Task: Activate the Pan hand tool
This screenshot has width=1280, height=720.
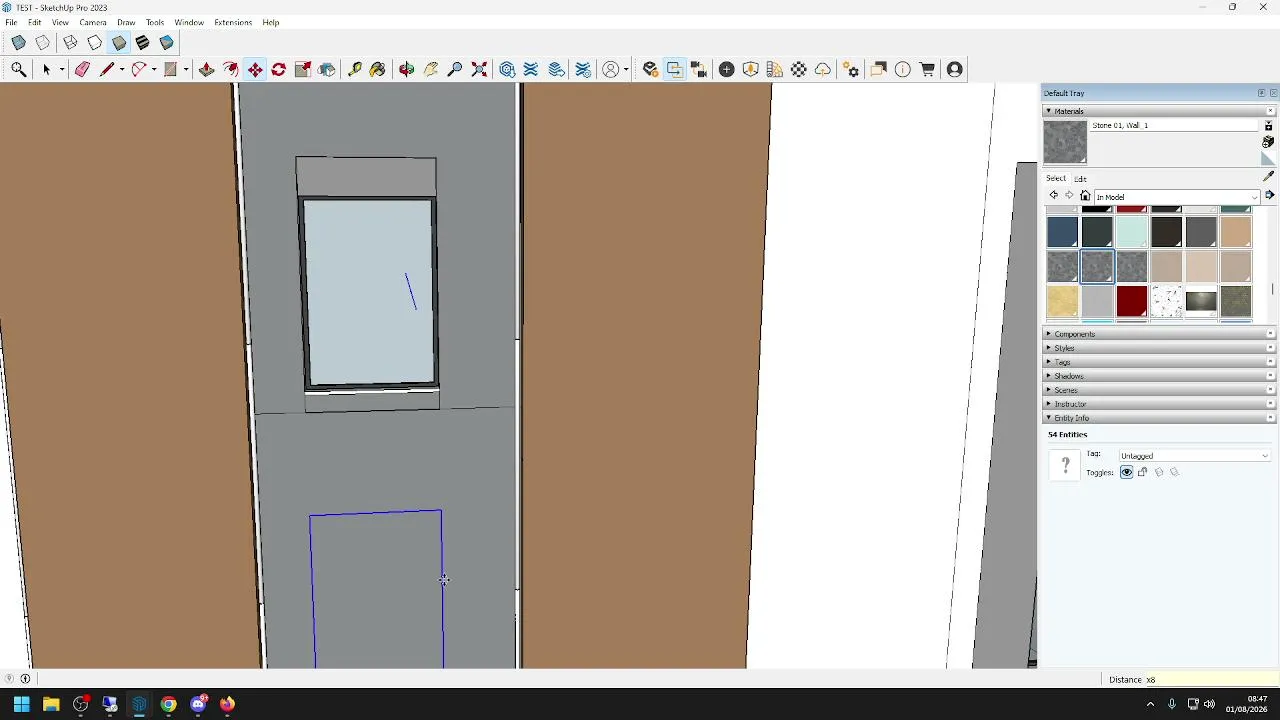Action: [431, 69]
